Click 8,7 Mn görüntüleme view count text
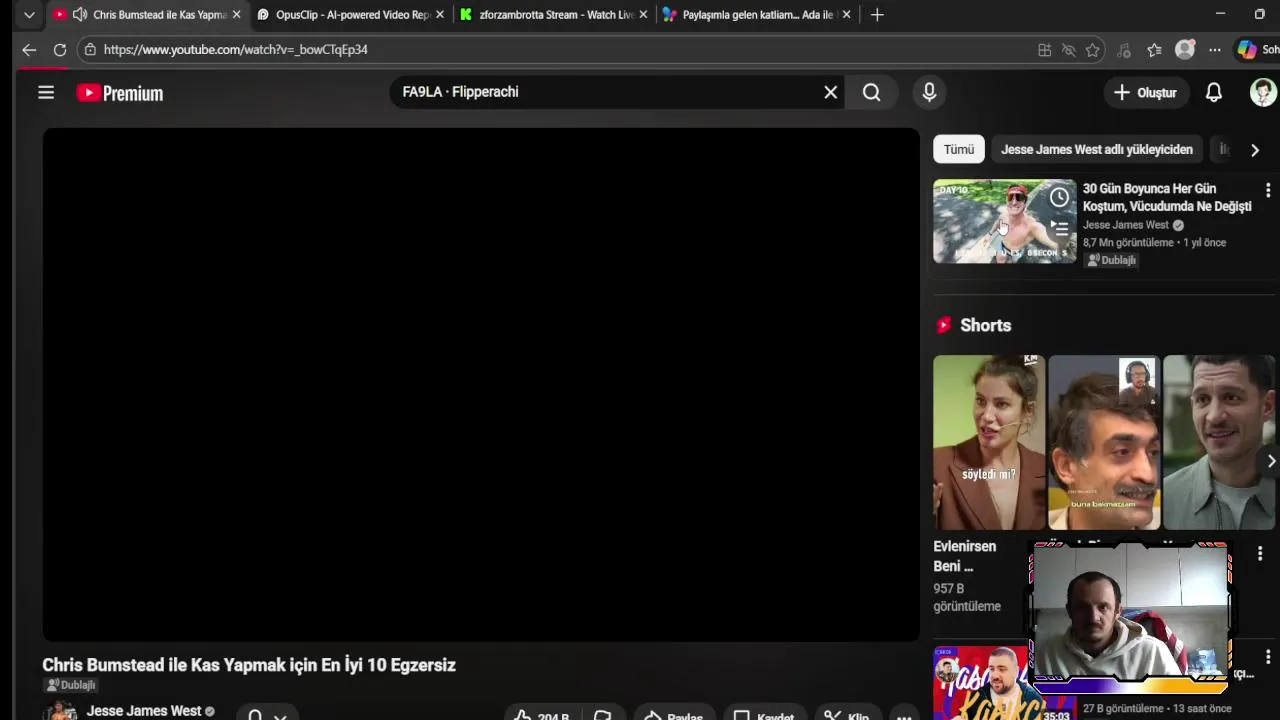The image size is (1280, 720). click(1128, 242)
